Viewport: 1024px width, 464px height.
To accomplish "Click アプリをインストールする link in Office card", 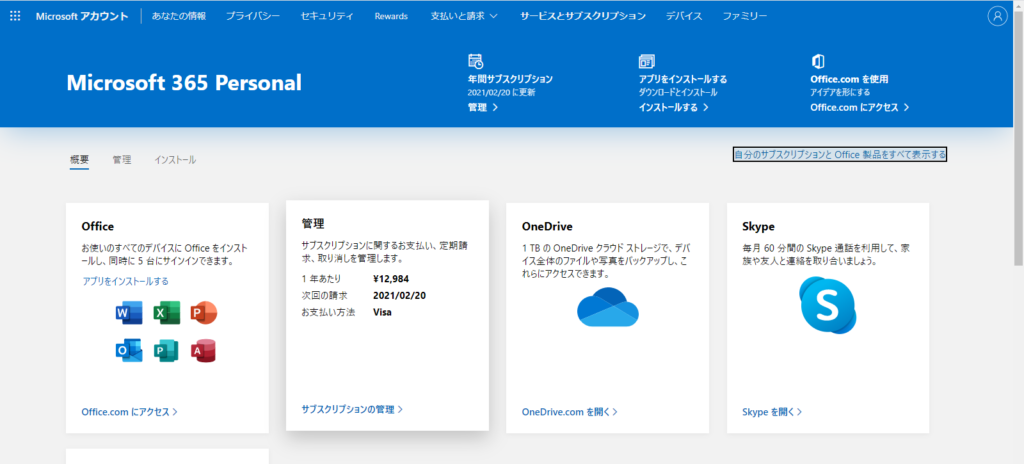I will click(125, 281).
